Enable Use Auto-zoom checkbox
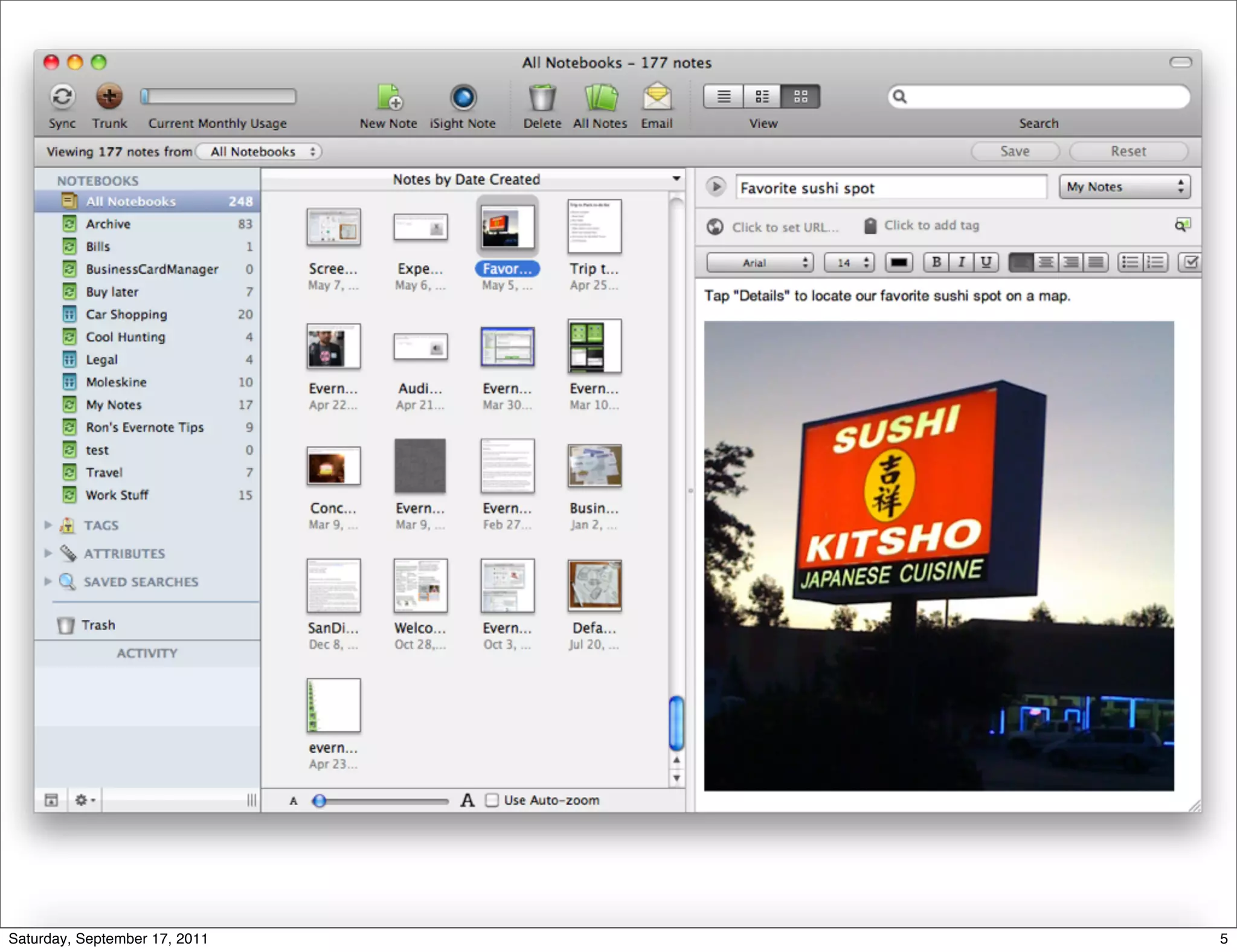This screenshot has width=1237, height=952. pos(492,800)
